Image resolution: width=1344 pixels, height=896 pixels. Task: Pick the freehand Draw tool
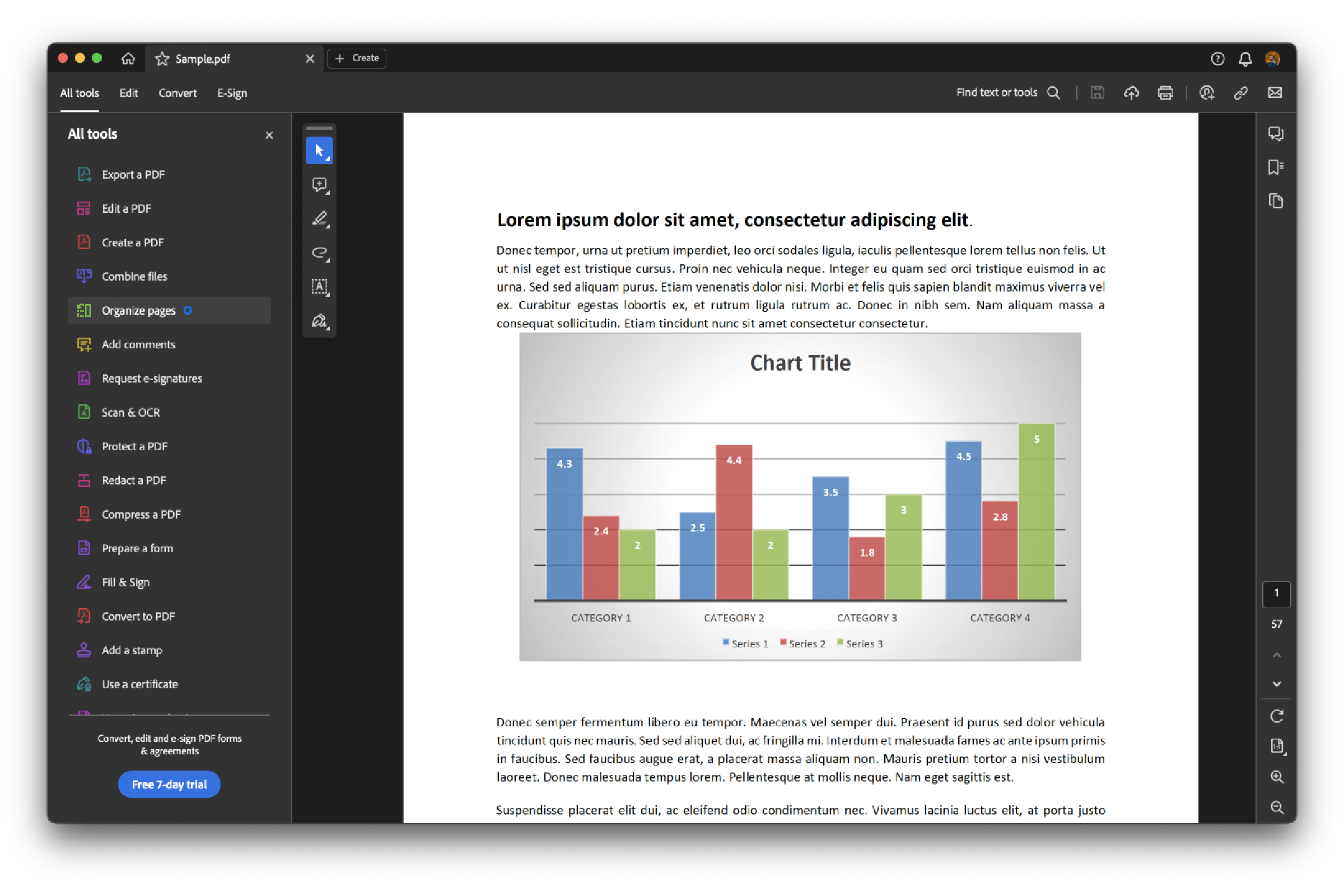click(320, 253)
